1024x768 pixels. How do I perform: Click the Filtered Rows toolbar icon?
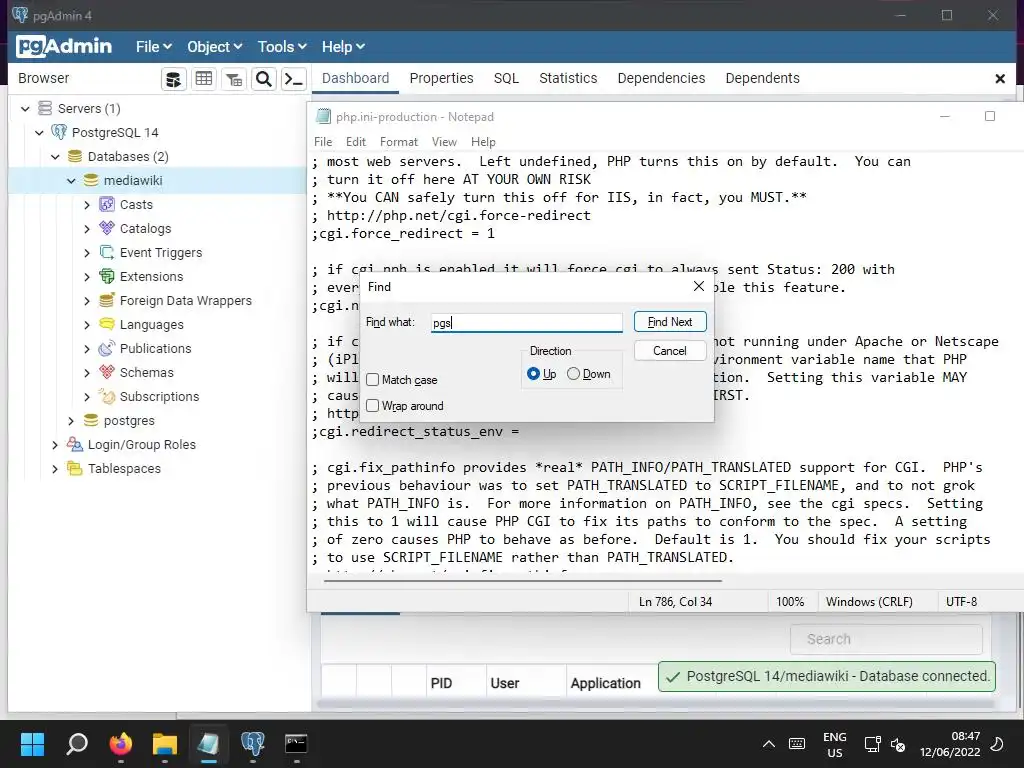(x=234, y=79)
